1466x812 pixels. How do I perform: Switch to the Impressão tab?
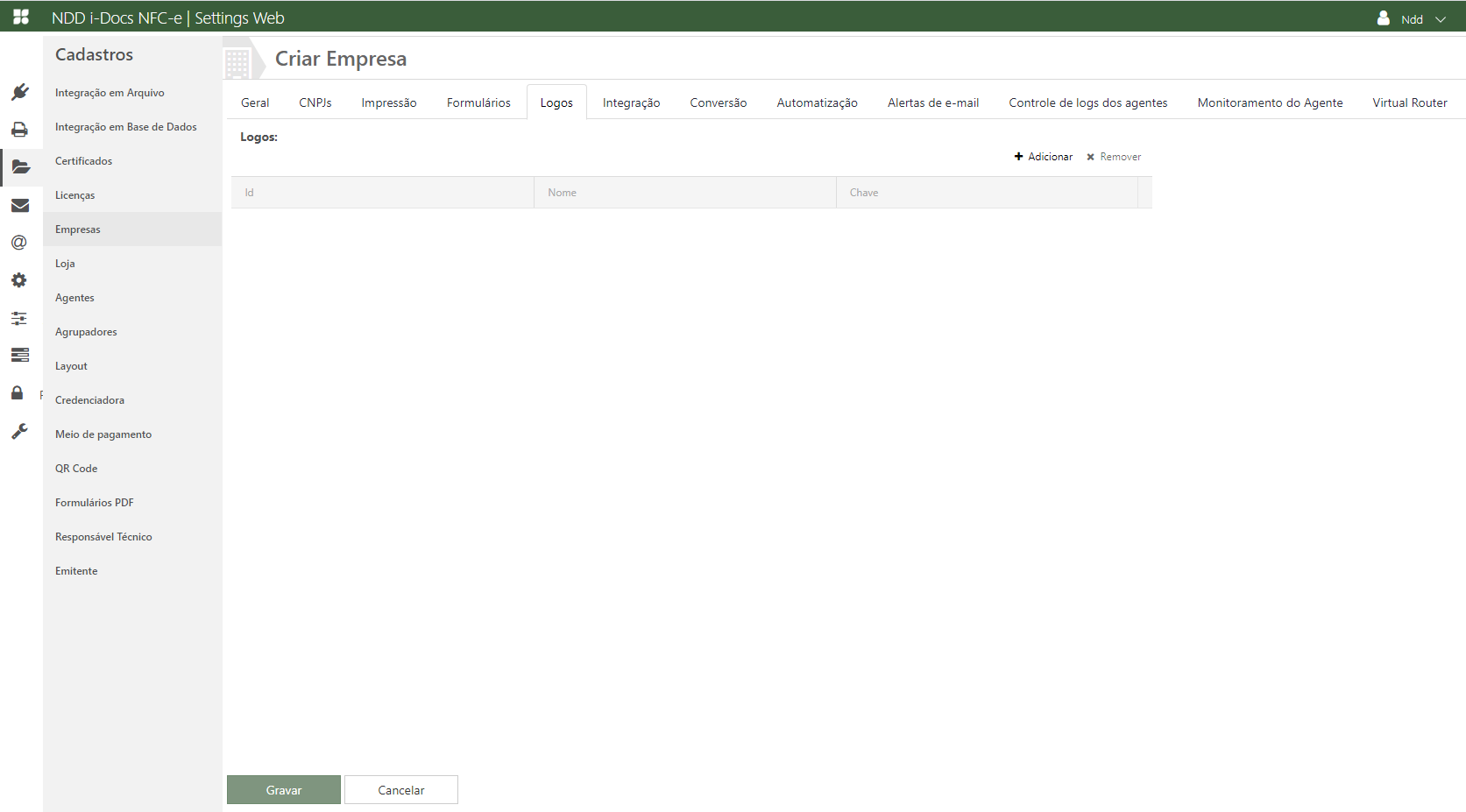click(x=388, y=102)
